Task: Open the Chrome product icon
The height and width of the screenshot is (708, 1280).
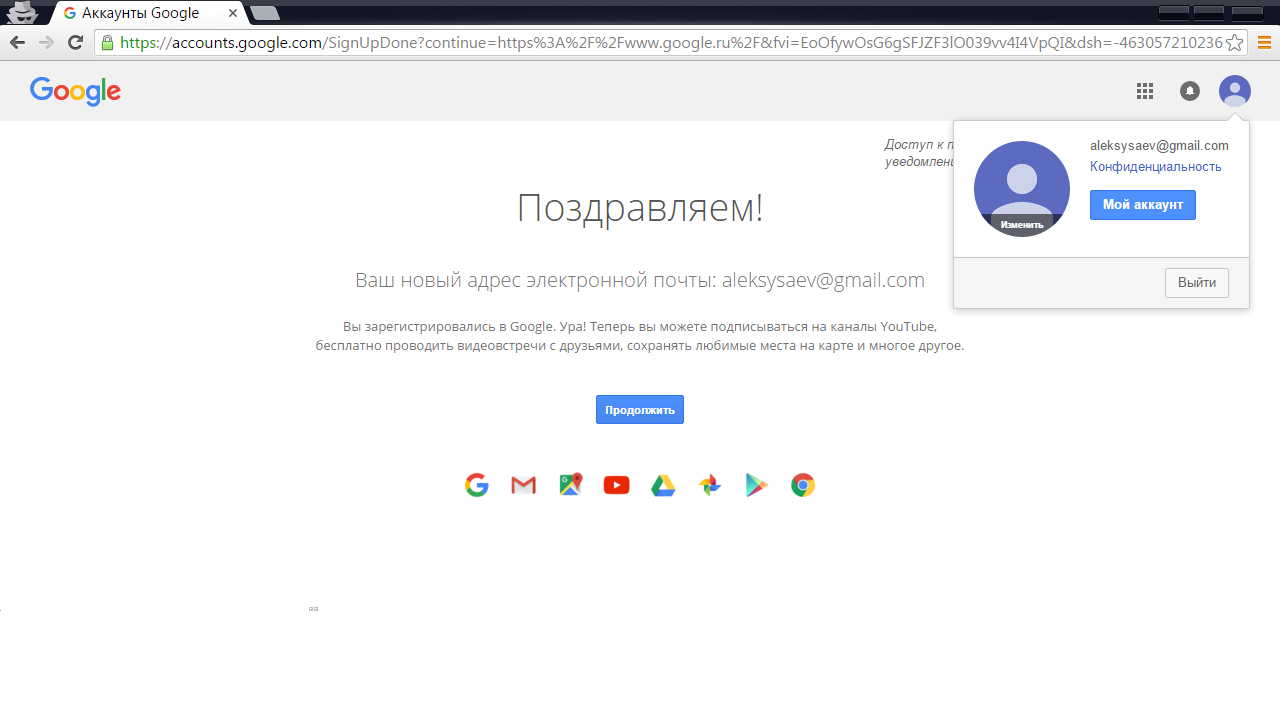Action: click(x=803, y=485)
